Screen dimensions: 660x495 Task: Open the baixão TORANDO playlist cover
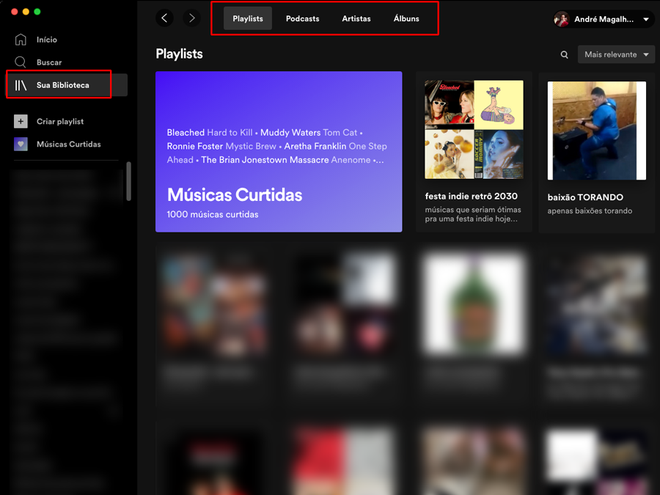click(596, 130)
